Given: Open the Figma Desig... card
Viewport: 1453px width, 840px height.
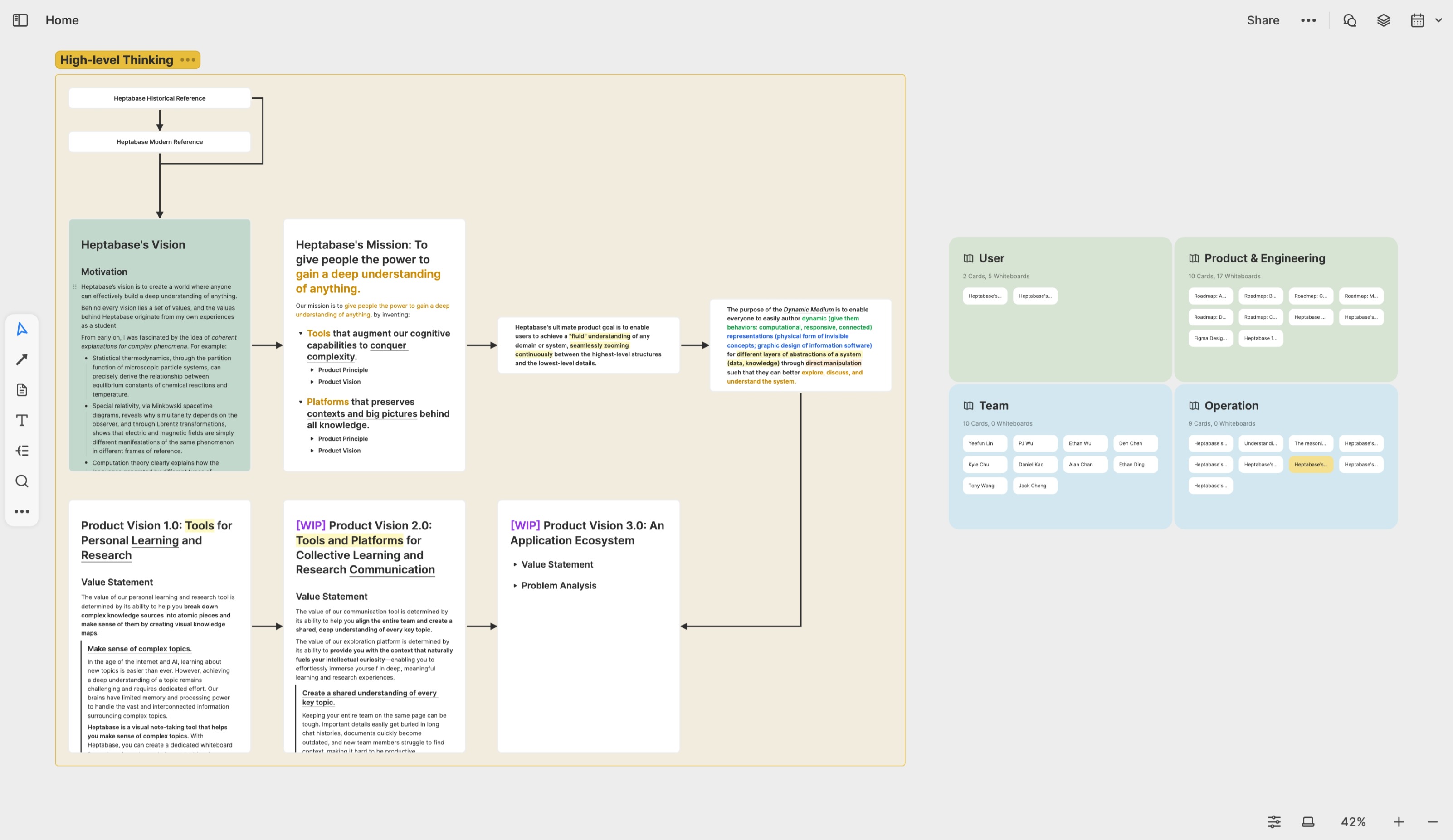Looking at the screenshot, I should [x=1210, y=339].
